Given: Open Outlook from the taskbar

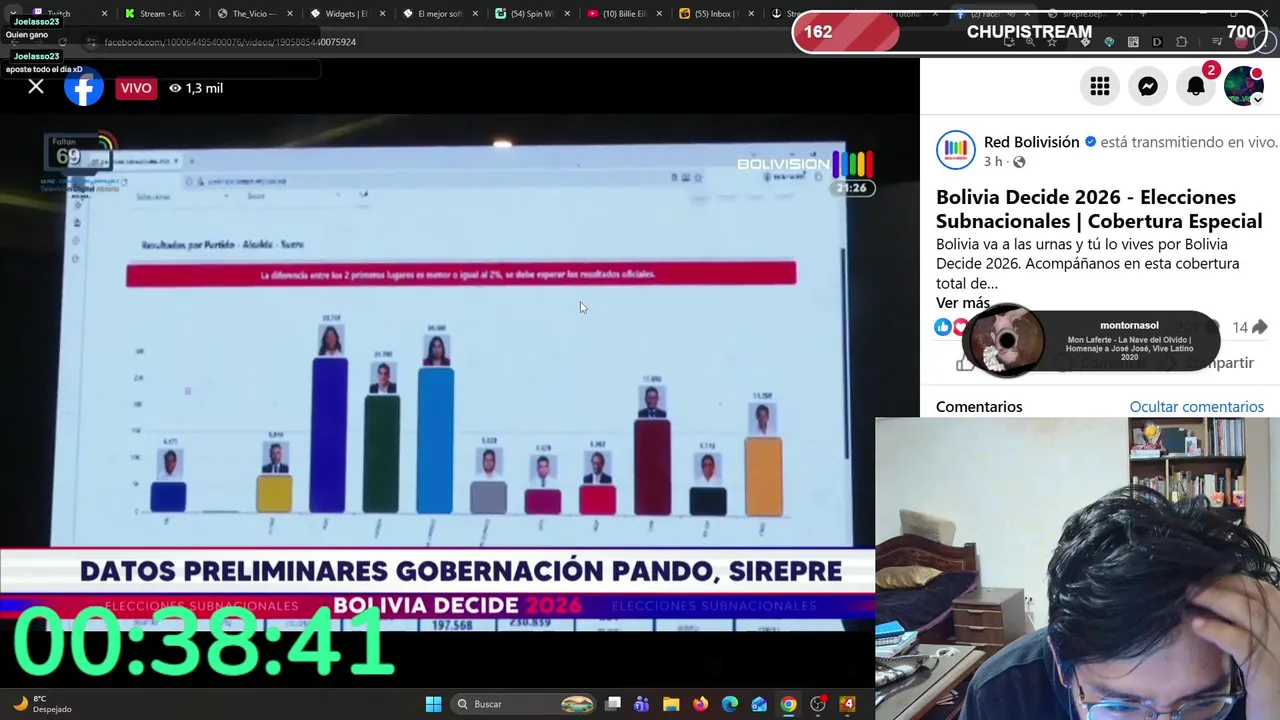Looking at the screenshot, I should pos(759,704).
